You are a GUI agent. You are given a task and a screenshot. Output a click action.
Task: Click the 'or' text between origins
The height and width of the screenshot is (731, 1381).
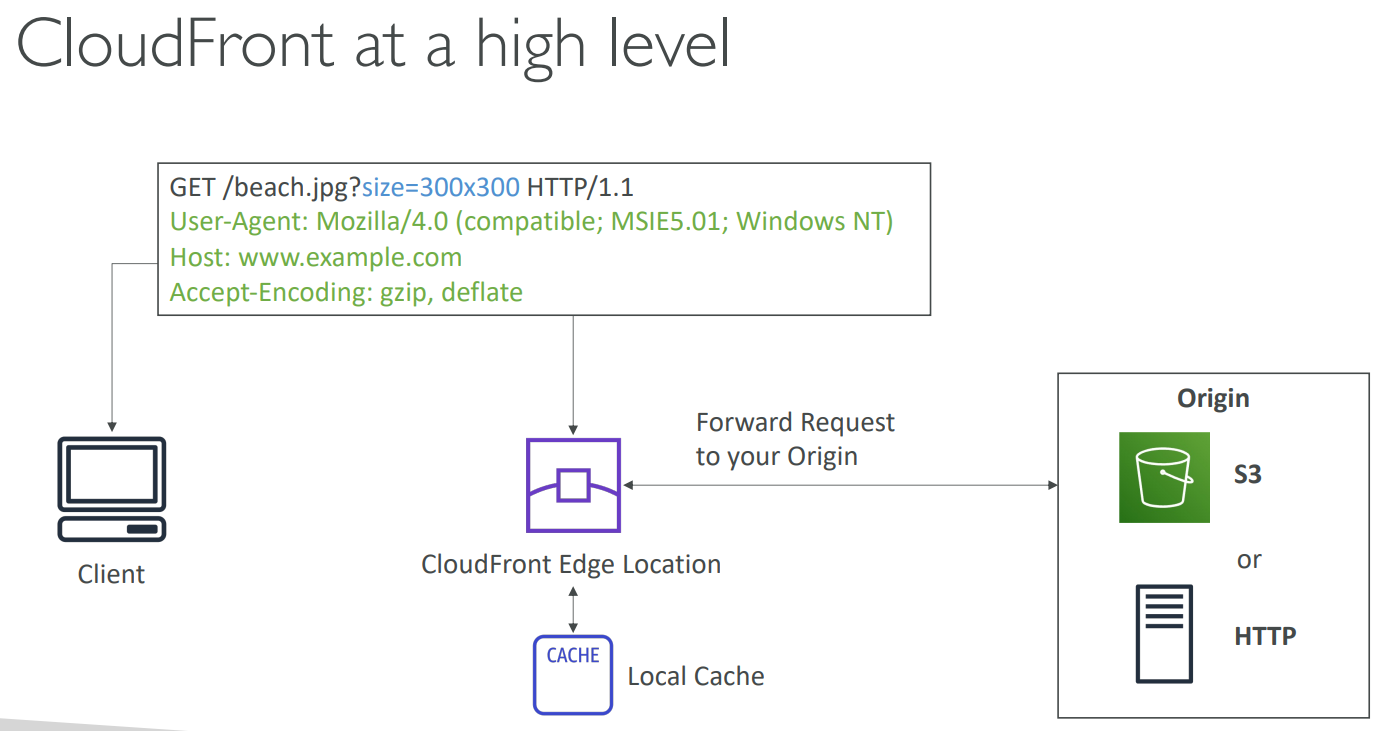point(1249,559)
